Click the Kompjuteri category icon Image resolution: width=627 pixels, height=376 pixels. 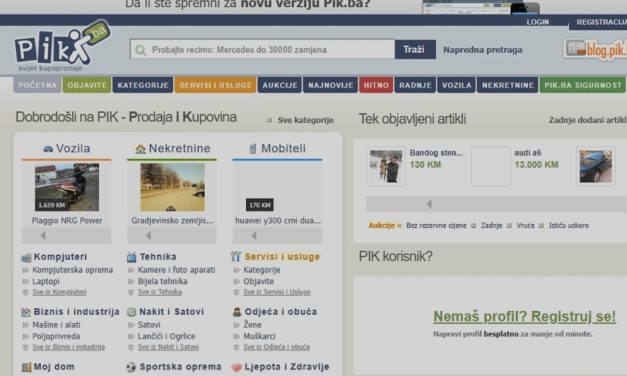click(26, 257)
